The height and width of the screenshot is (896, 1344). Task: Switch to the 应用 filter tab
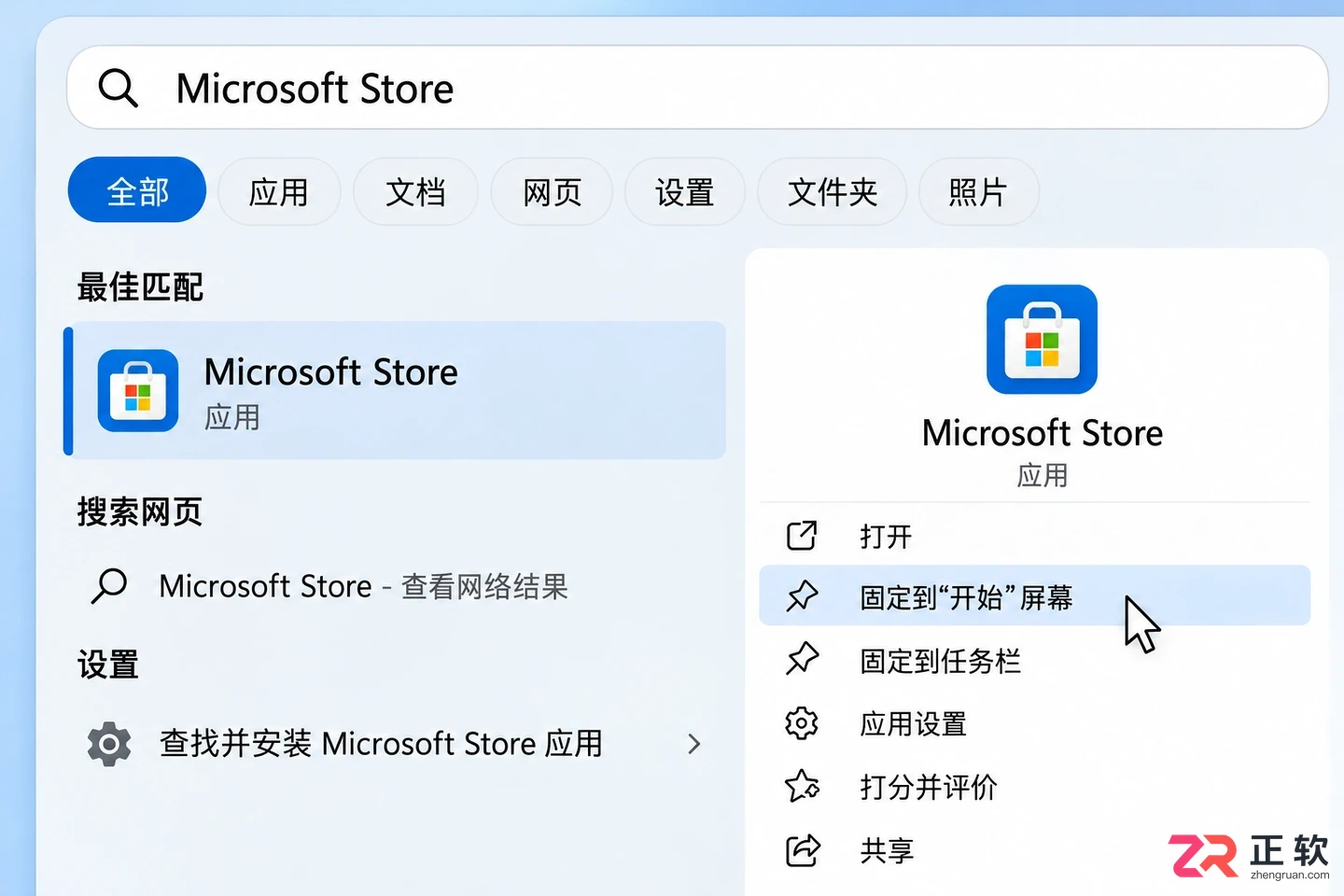click(x=279, y=191)
